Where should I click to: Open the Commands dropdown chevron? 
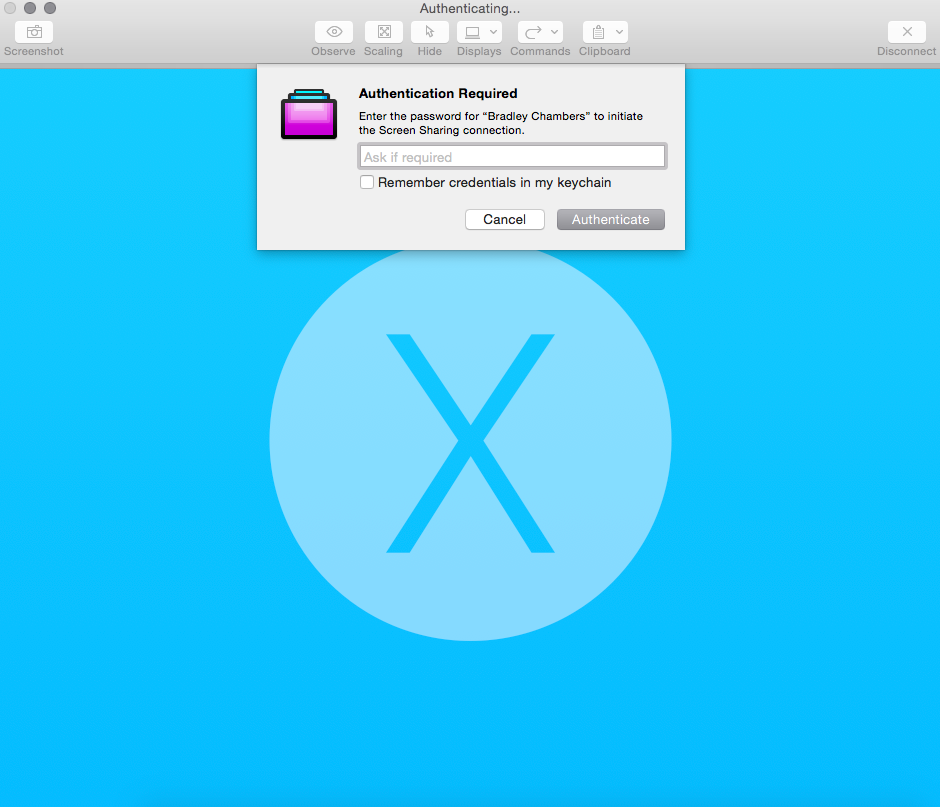[x=555, y=32]
